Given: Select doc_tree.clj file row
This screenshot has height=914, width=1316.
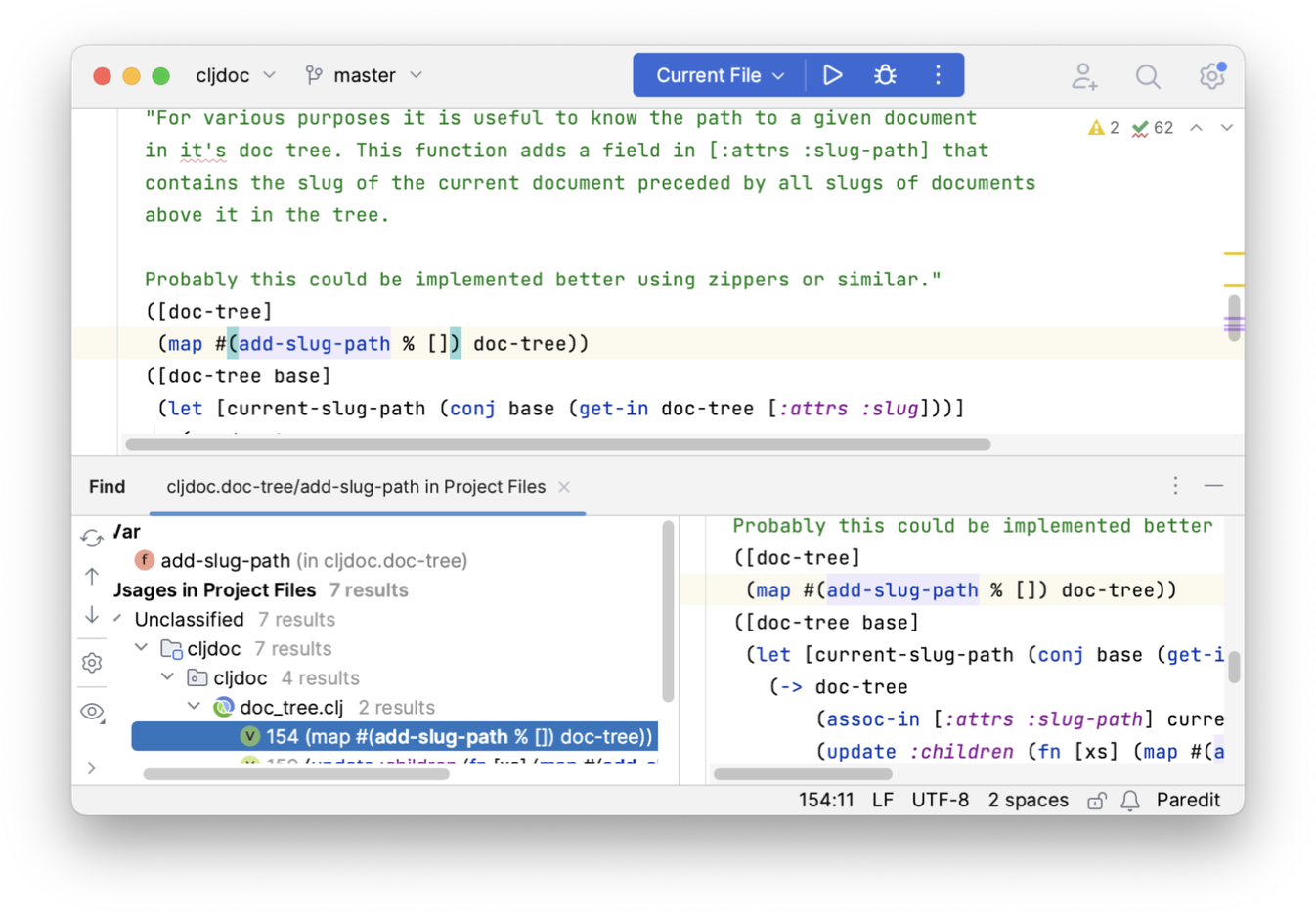Looking at the screenshot, I should (x=337, y=707).
